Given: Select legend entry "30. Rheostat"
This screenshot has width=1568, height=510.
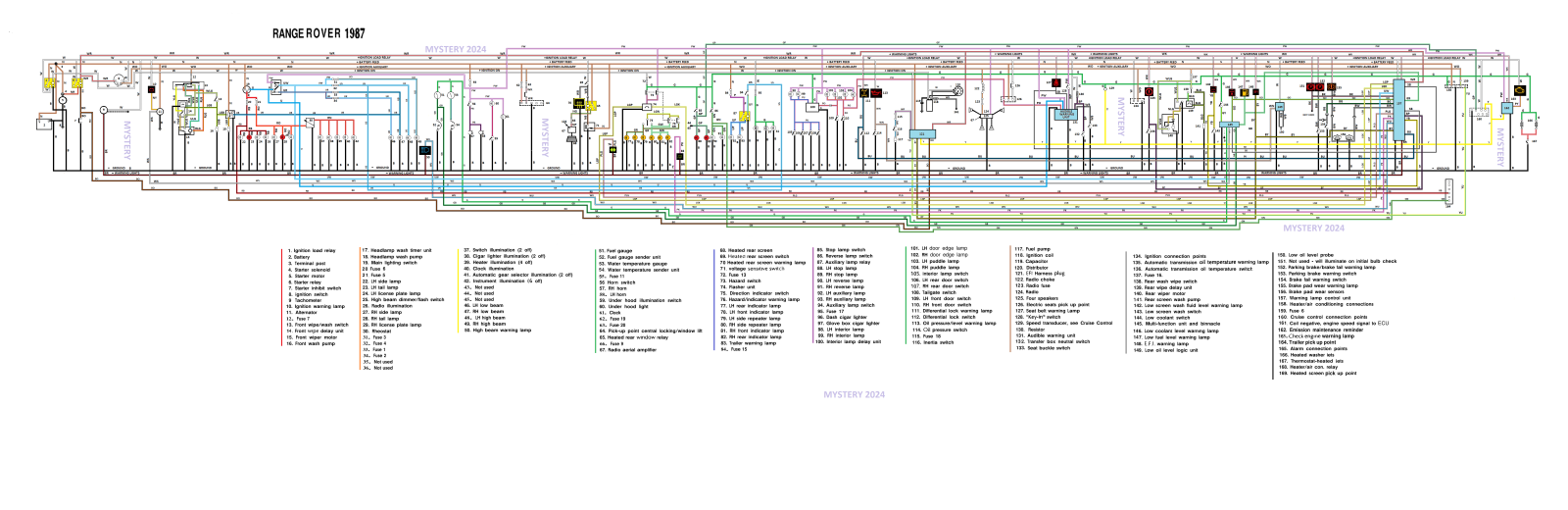Looking at the screenshot, I should [x=376, y=331].
